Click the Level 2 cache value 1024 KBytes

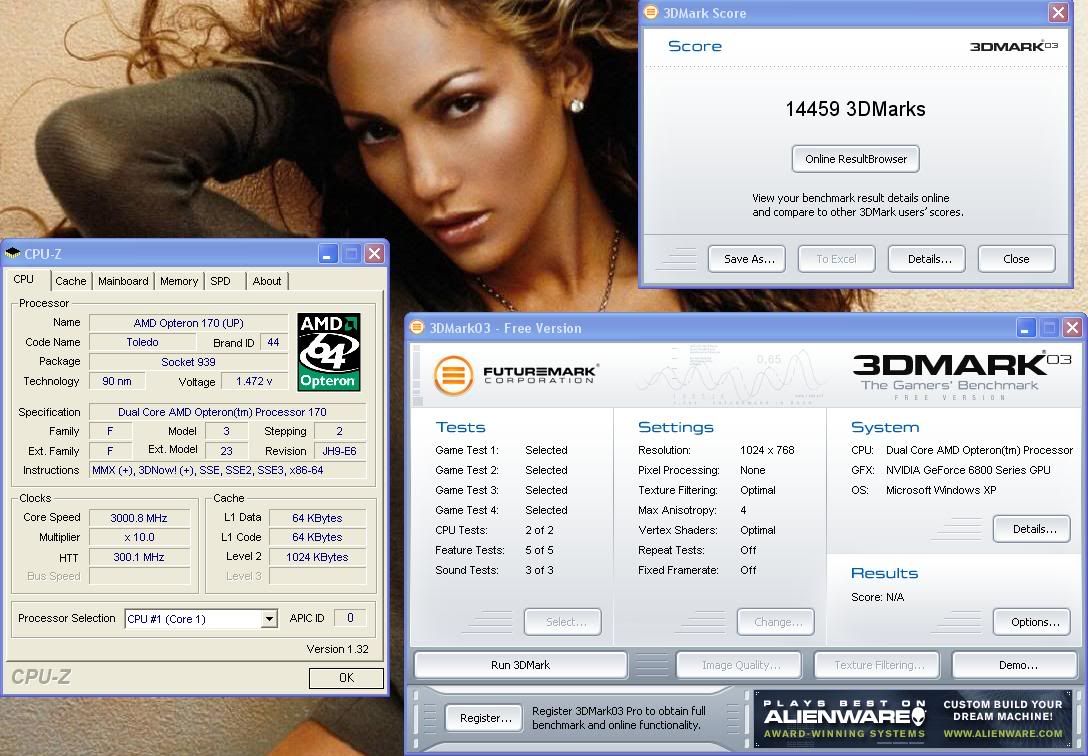pyautogui.click(x=317, y=556)
